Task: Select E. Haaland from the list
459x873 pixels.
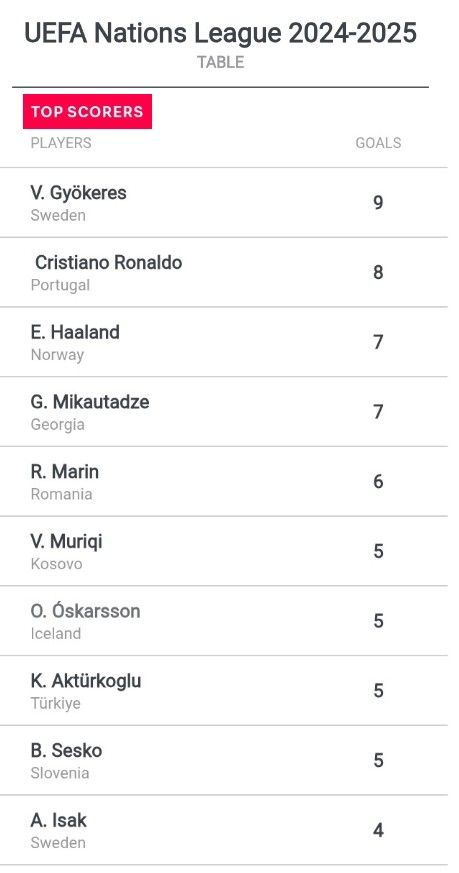Action: 223,342
